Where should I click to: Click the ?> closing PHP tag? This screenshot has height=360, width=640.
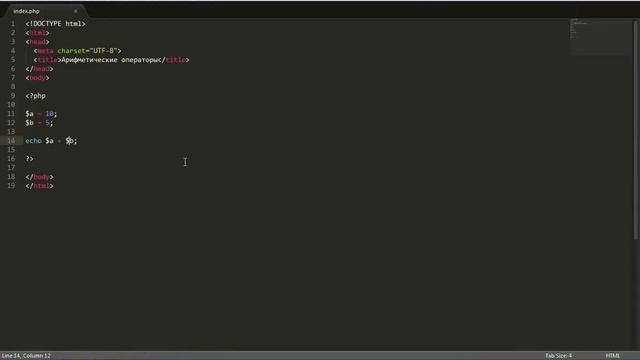click(29, 158)
